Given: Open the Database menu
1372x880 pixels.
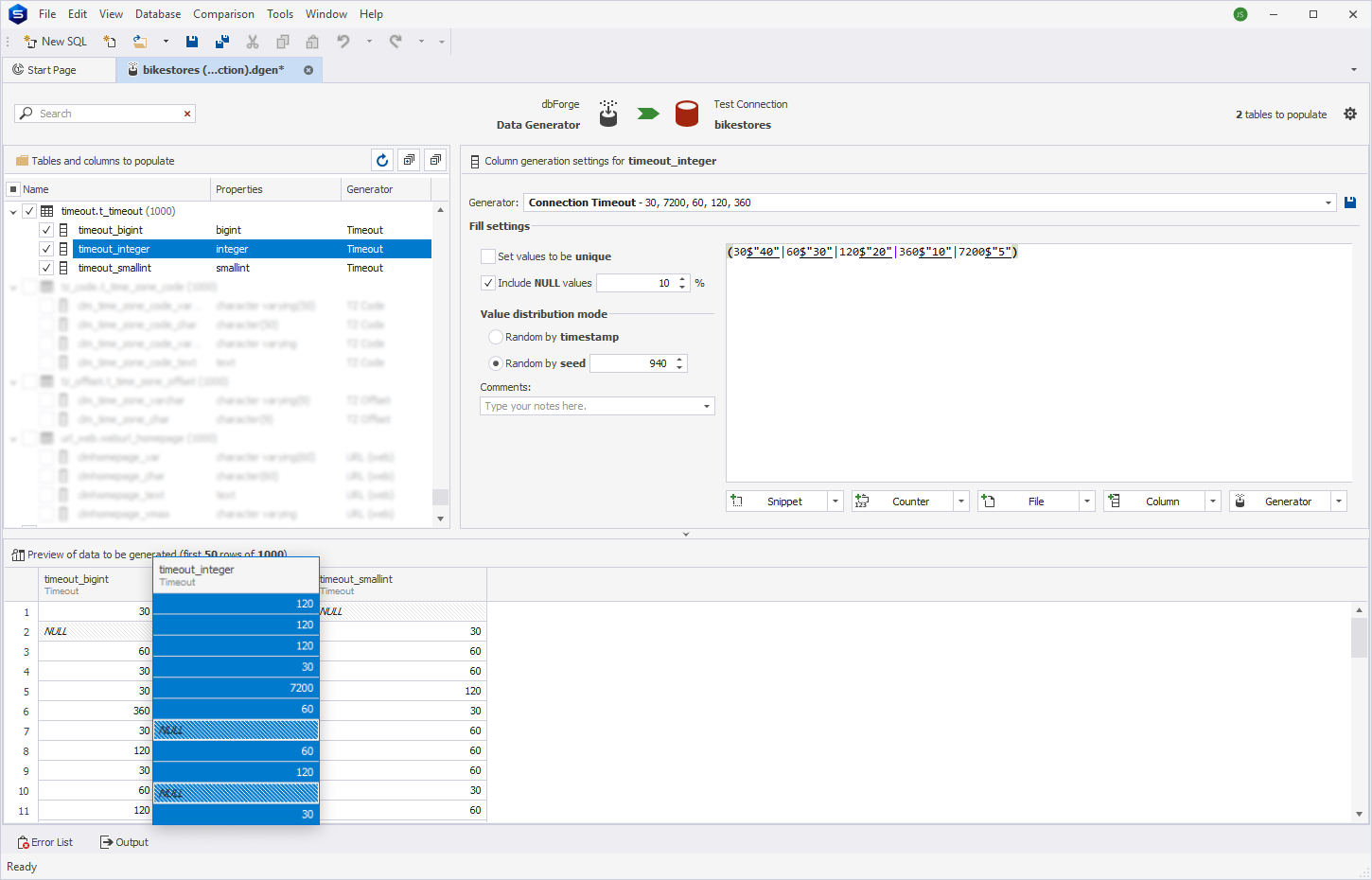Looking at the screenshot, I should point(158,14).
